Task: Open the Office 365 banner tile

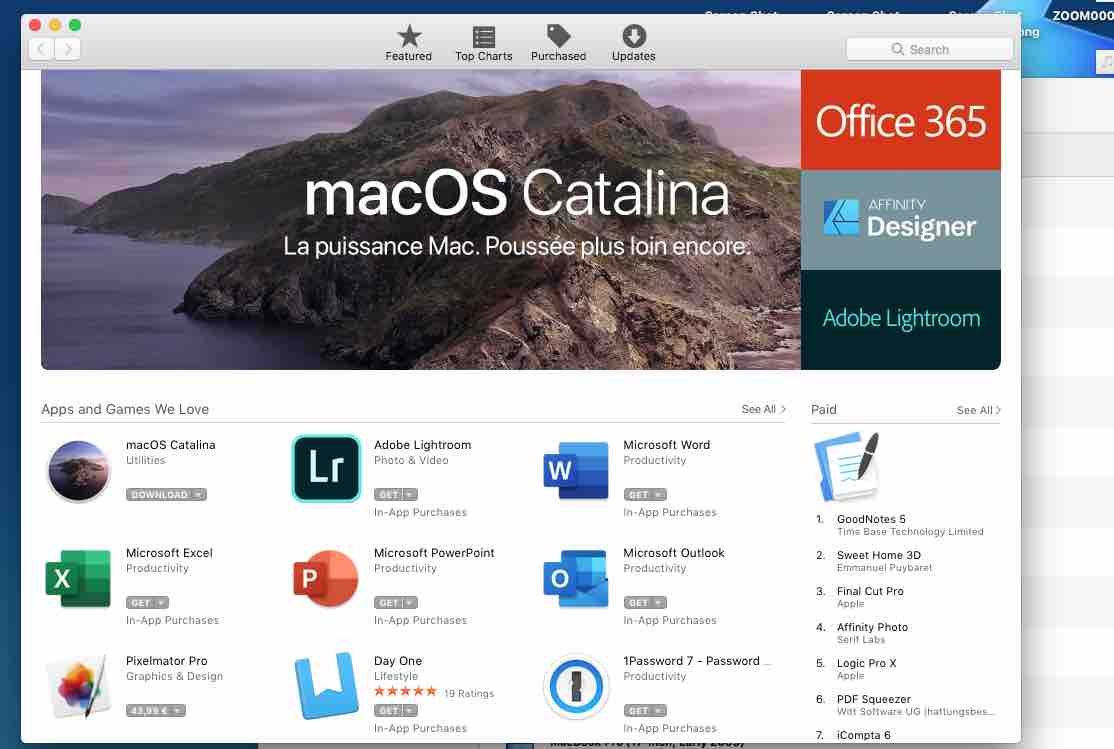Action: click(900, 120)
